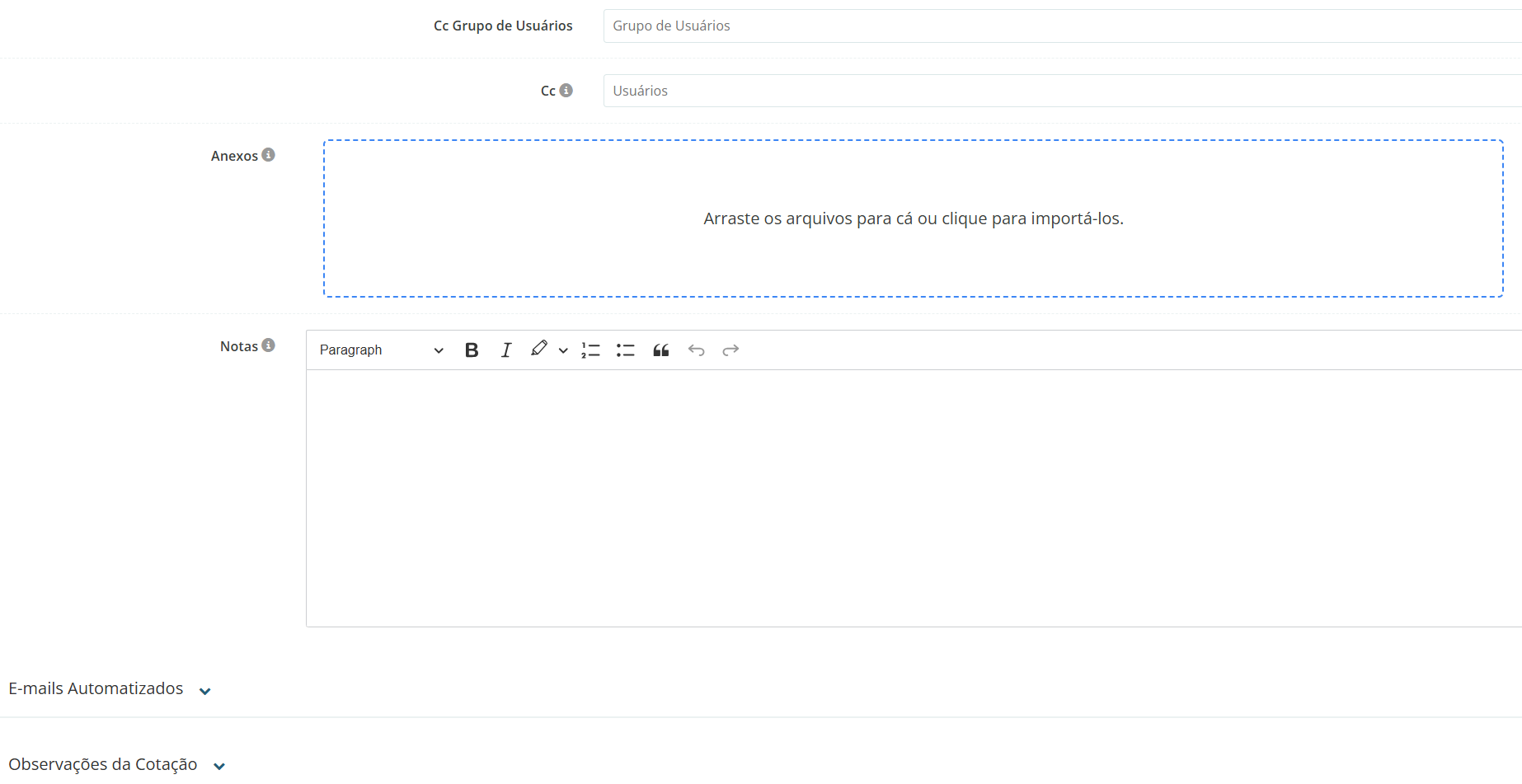Insert a block quote

pyautogui.click(x=661, y=350)
